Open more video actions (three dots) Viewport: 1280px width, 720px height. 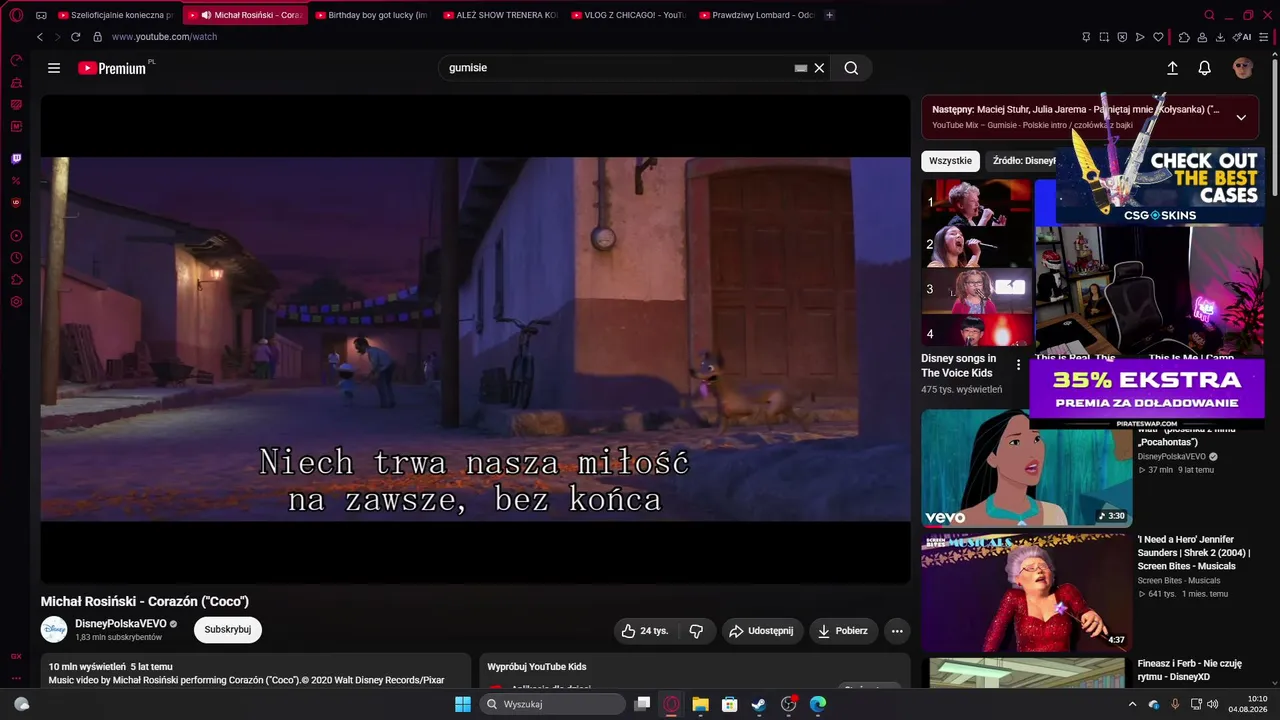pyautogui.click(x=897, y=631)
